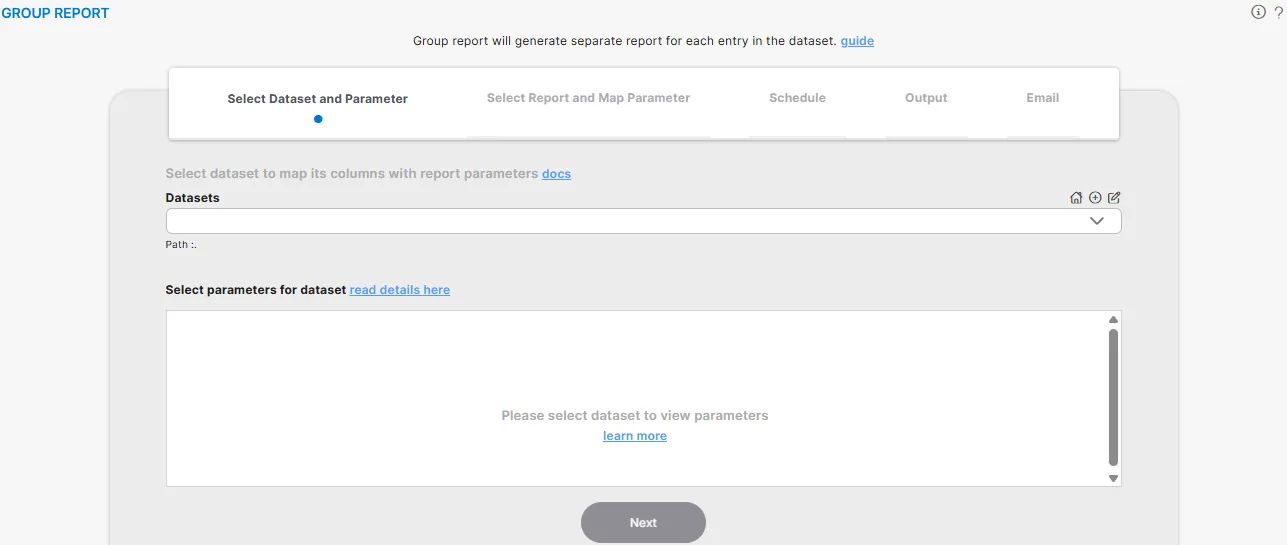The width and height of the screenshot is (1287, 545).
Task: Click the parameters list scroll down arrow
Action: 1113,478
